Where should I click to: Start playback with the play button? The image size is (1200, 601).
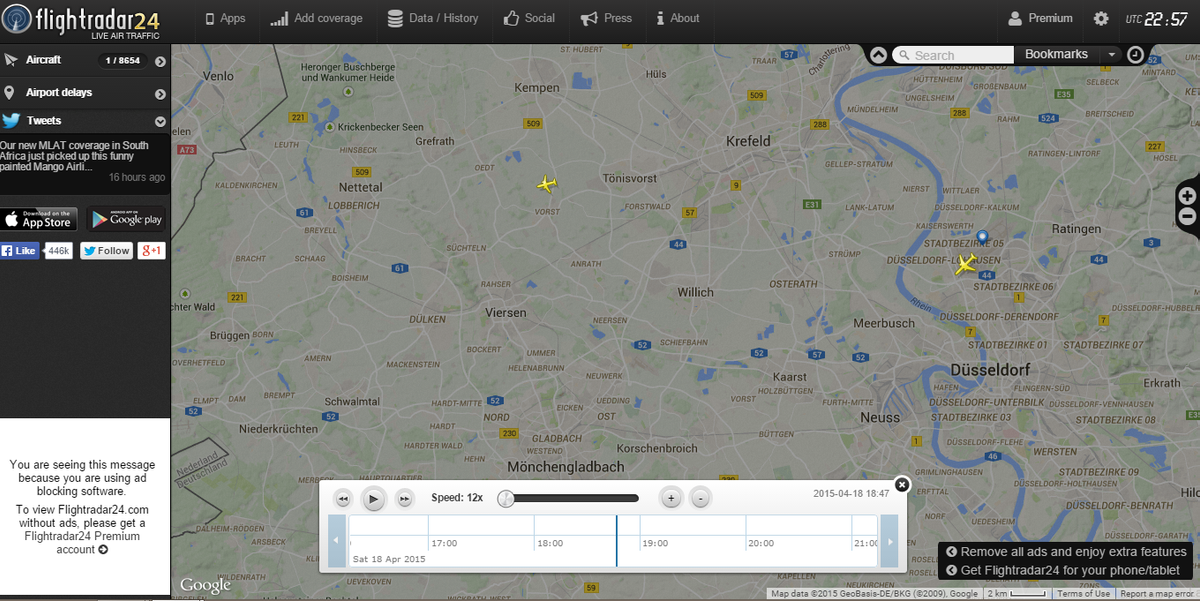tap(373, 498)
